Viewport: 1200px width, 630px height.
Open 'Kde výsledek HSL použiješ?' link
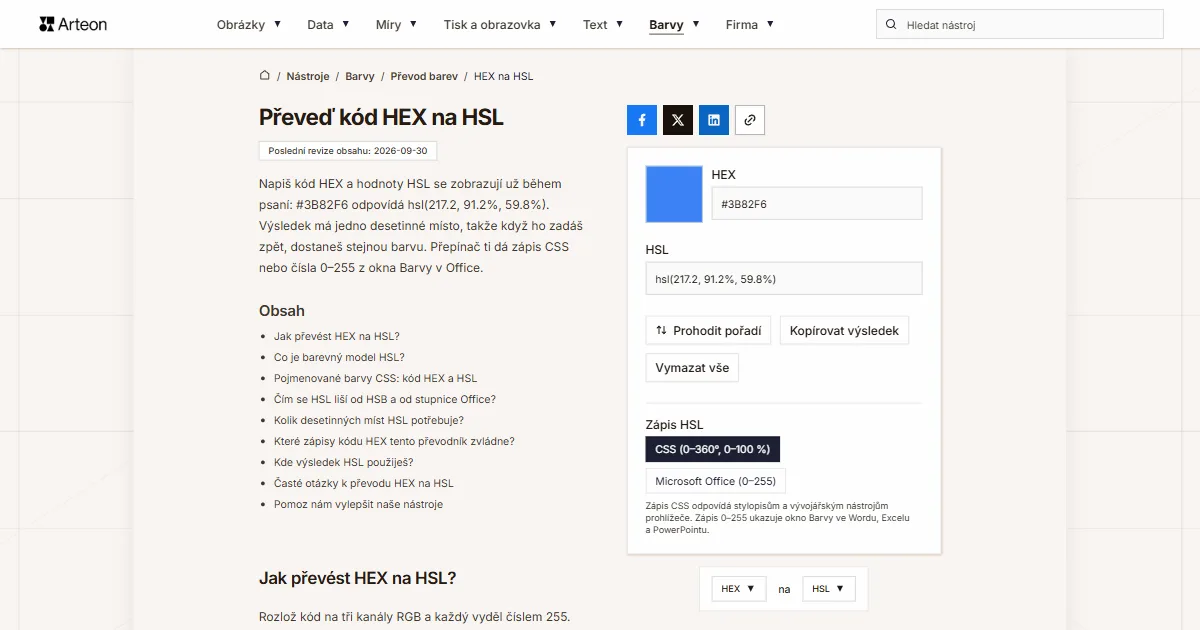click(344, 462)
